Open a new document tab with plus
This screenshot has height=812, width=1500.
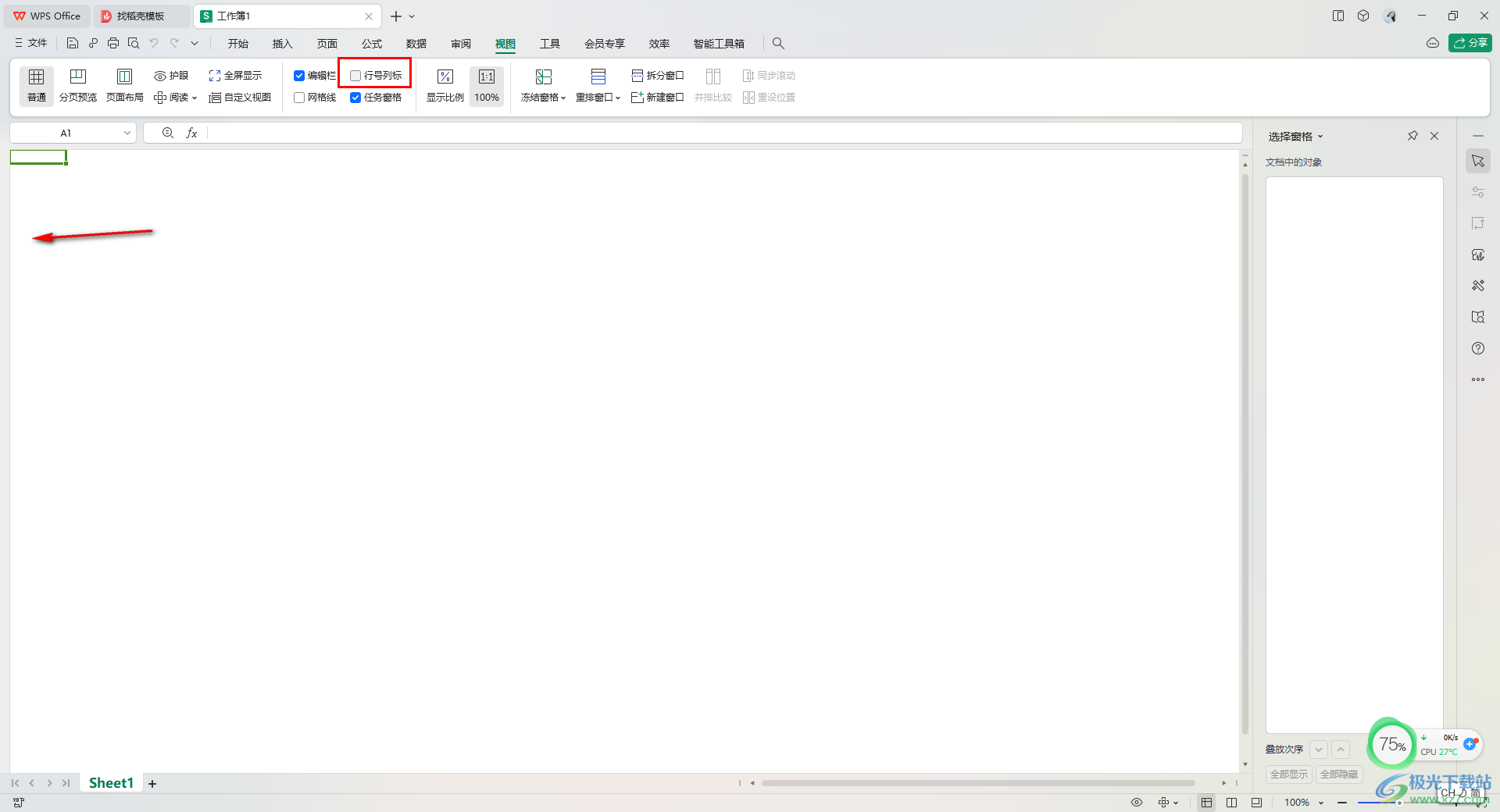tap(396, 16)
